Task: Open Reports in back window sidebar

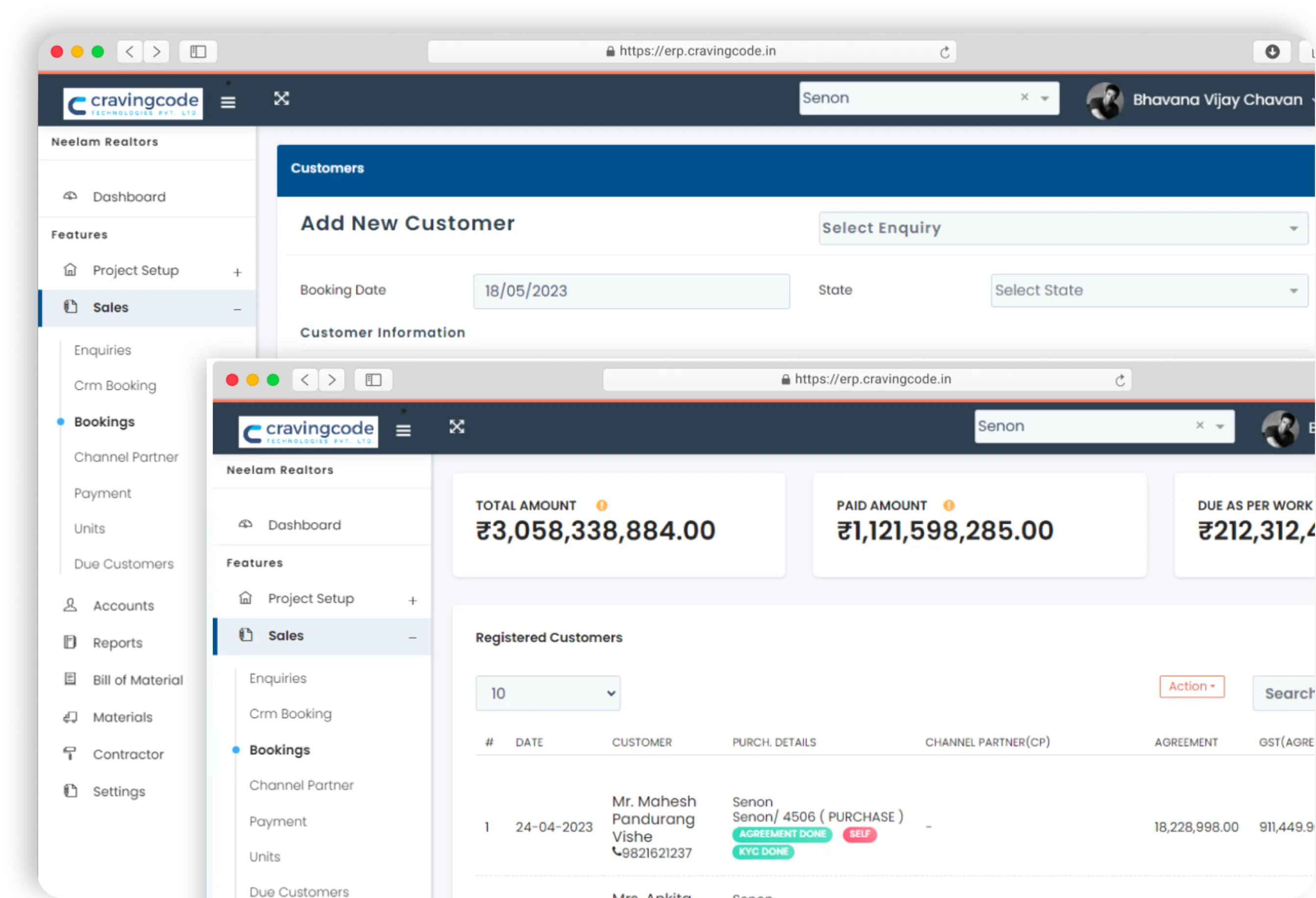Action: [x=117, y=643]
